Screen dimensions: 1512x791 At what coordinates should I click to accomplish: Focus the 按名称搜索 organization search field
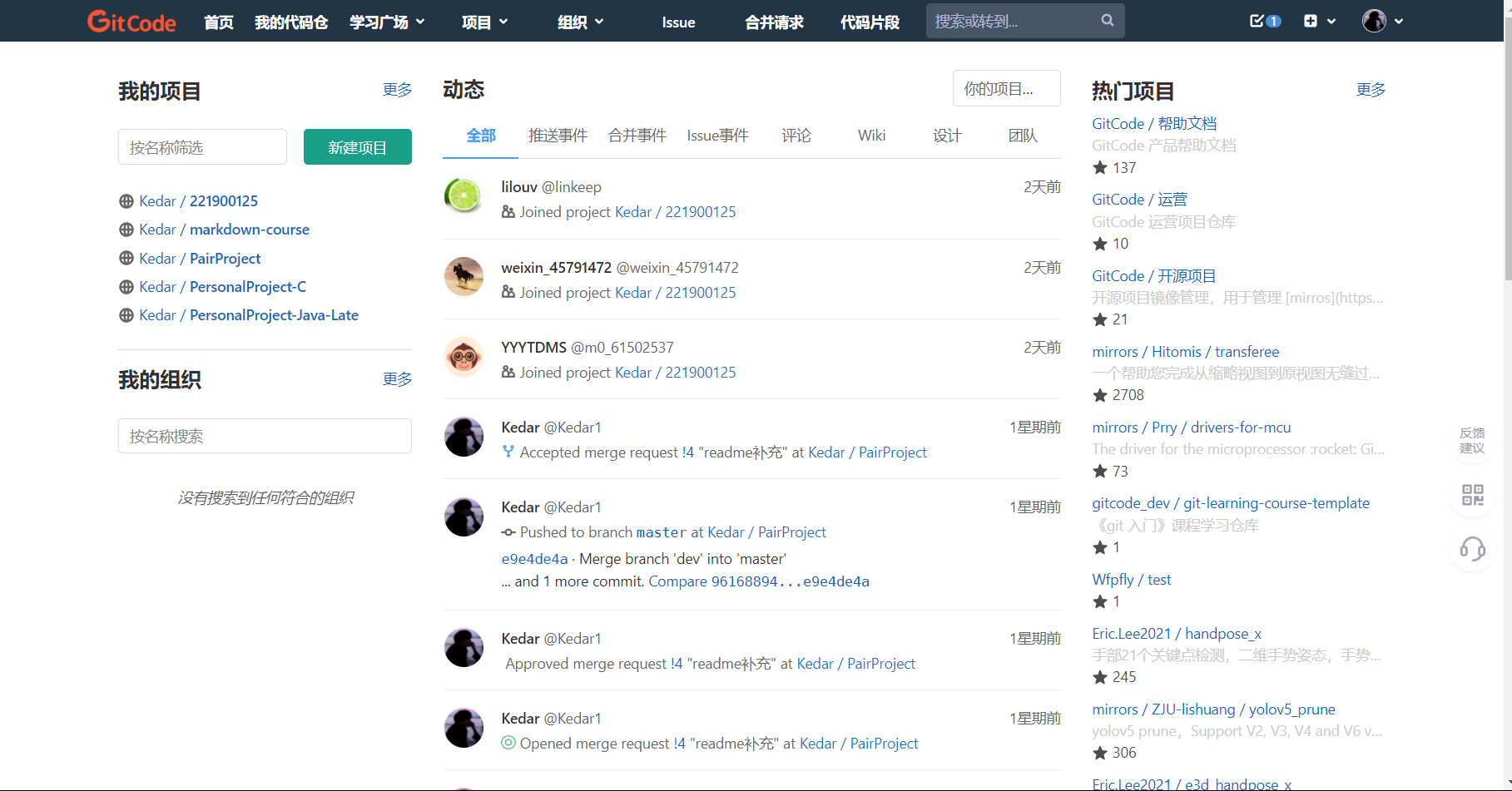(x=265, y=436)
